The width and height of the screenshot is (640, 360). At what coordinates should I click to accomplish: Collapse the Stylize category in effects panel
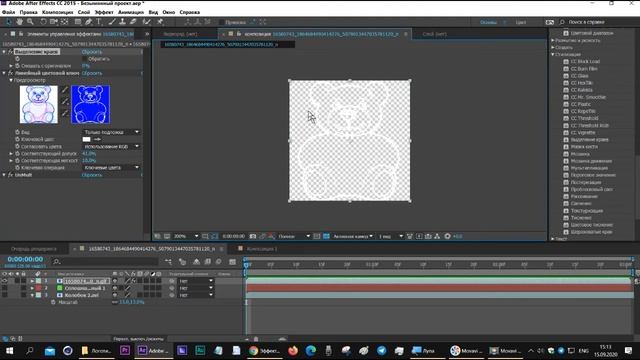553,54
